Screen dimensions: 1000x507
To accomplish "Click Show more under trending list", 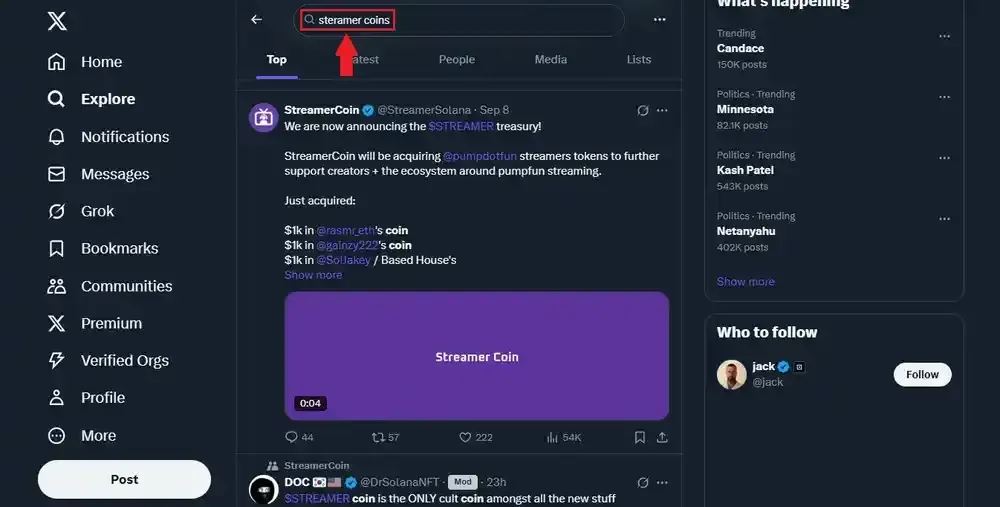I will (745, 281).
